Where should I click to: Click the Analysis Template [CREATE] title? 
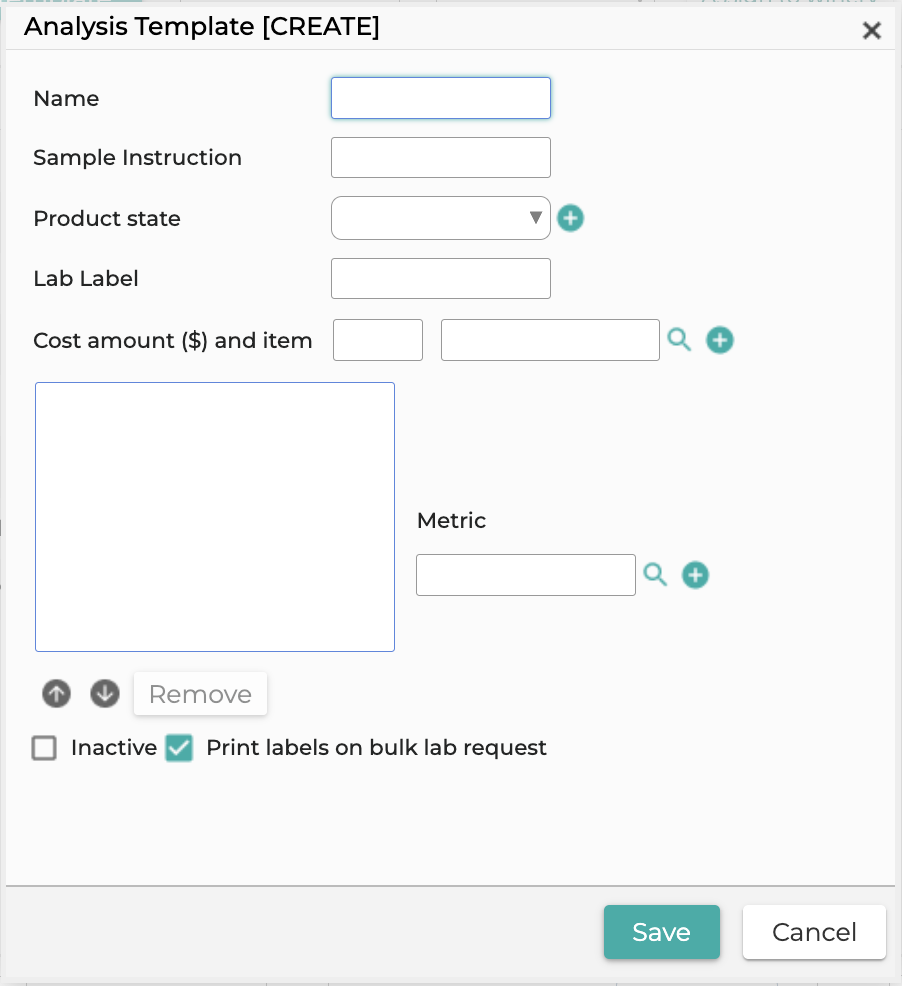pyautogui.click(x=201, y=27)
